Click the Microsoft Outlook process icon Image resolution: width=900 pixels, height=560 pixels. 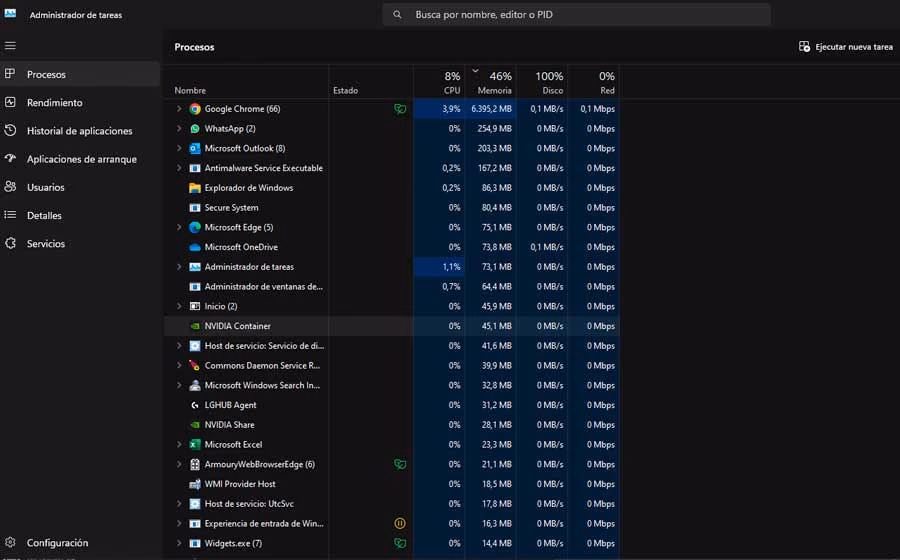pyautogui.click(x=195, y=149)
